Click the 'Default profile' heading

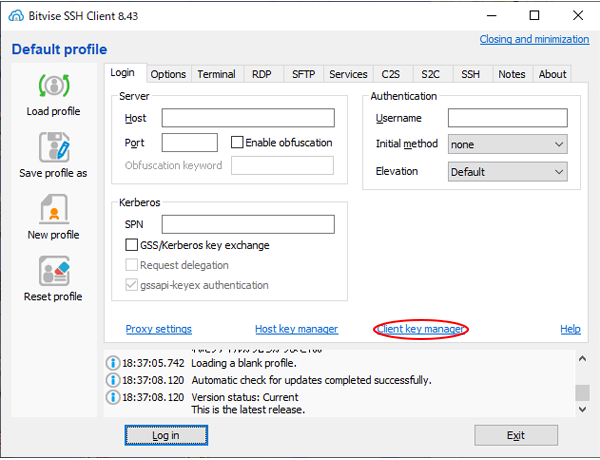point(59,49)
